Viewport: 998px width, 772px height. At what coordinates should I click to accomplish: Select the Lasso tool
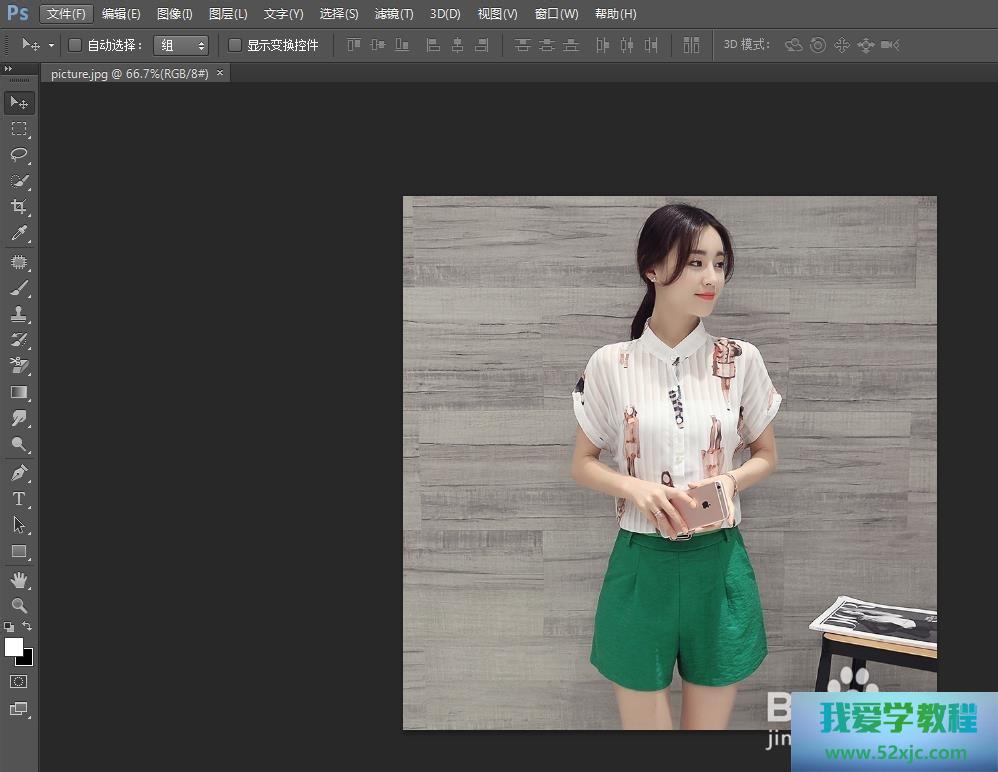pos(19,154)
